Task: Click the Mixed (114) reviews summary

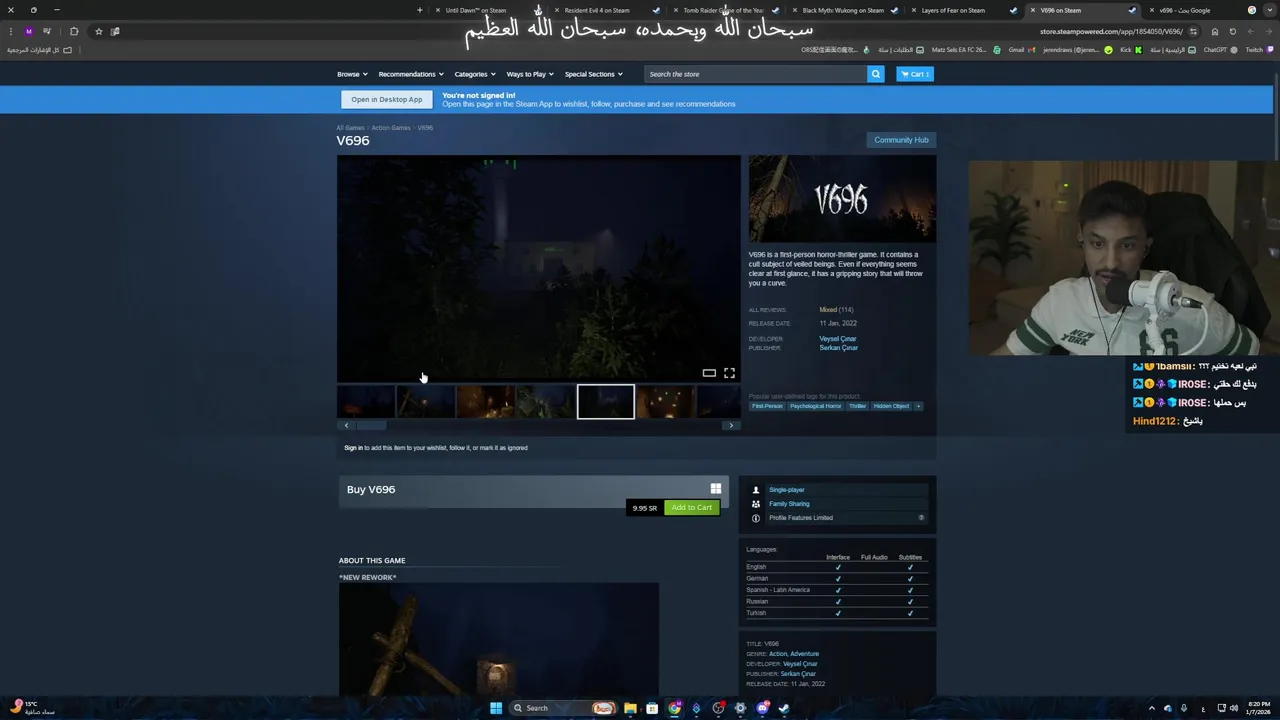Action: point(836,310)
